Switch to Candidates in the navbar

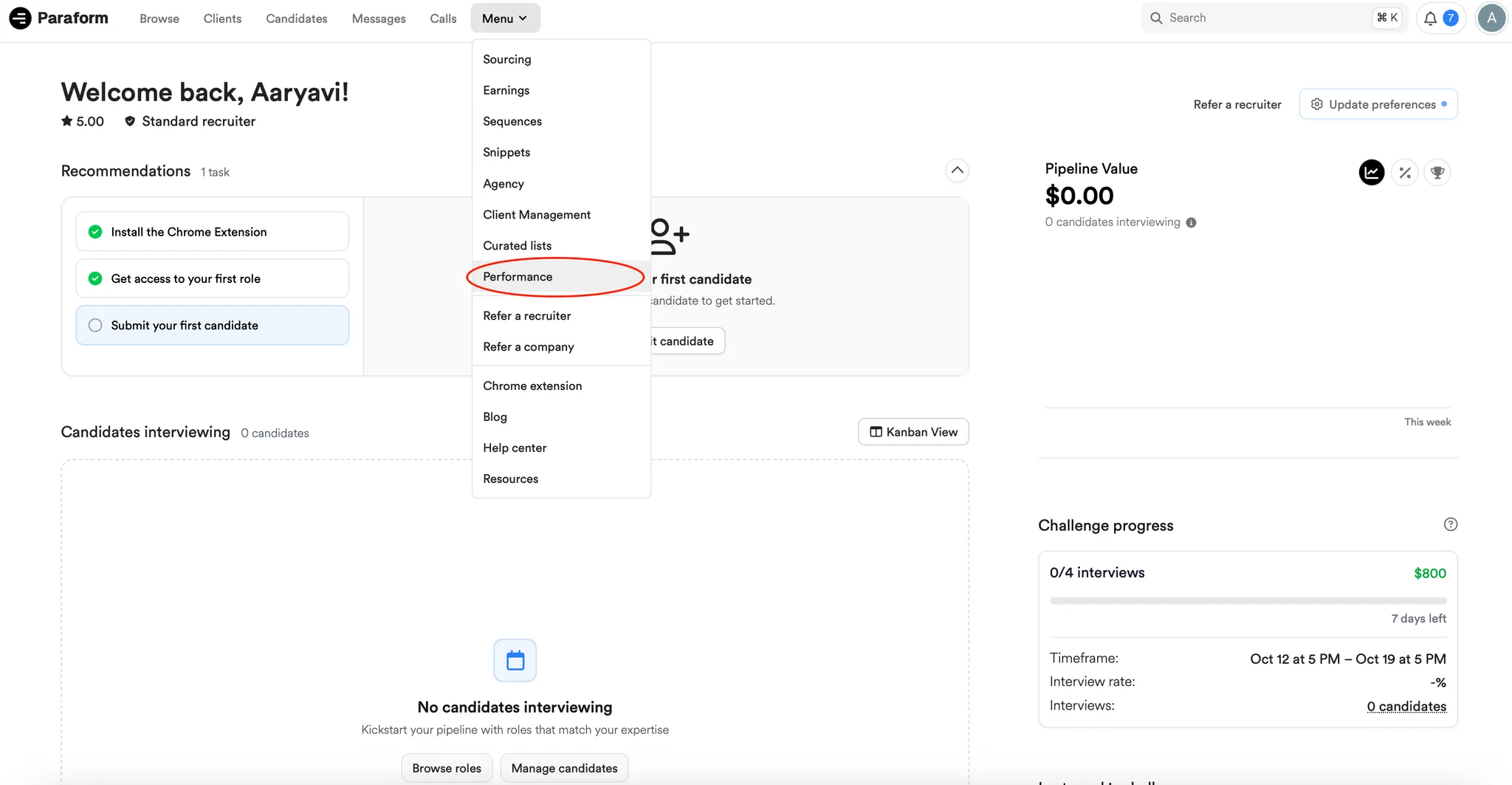[297, 18]
